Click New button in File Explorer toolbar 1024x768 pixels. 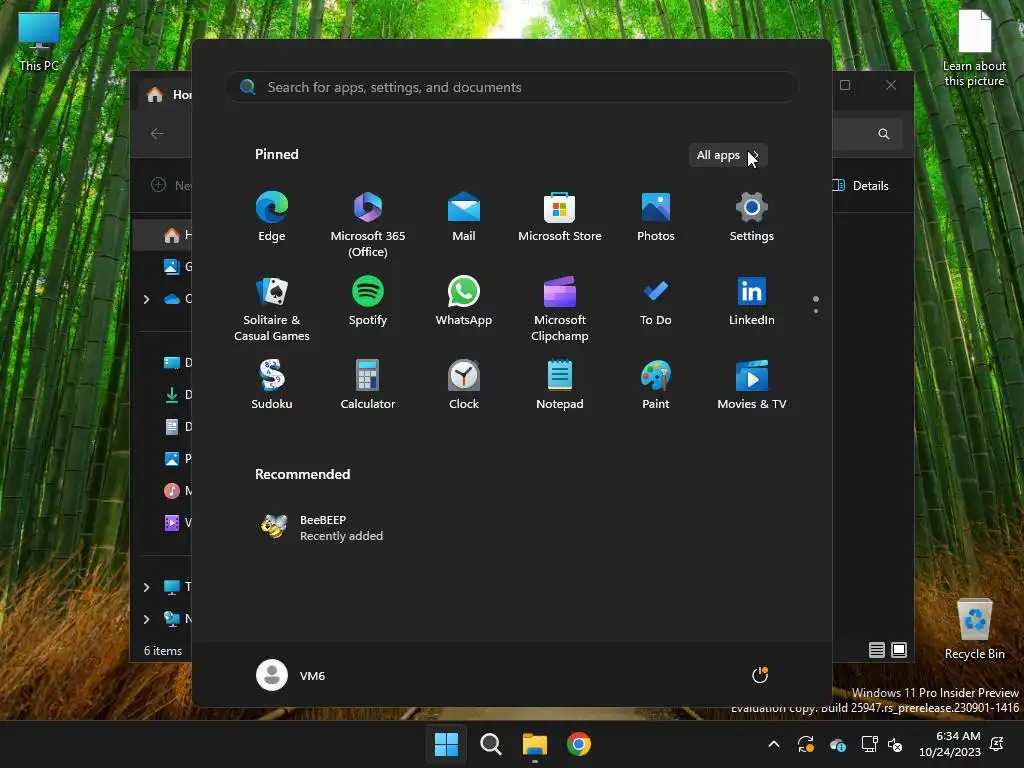171,185
